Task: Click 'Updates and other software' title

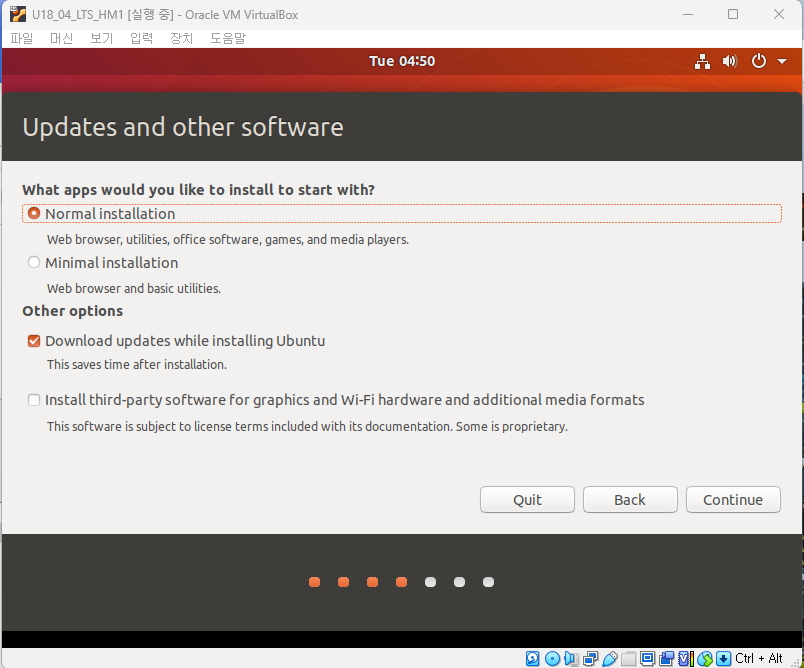Action: (x=183, y=127)
